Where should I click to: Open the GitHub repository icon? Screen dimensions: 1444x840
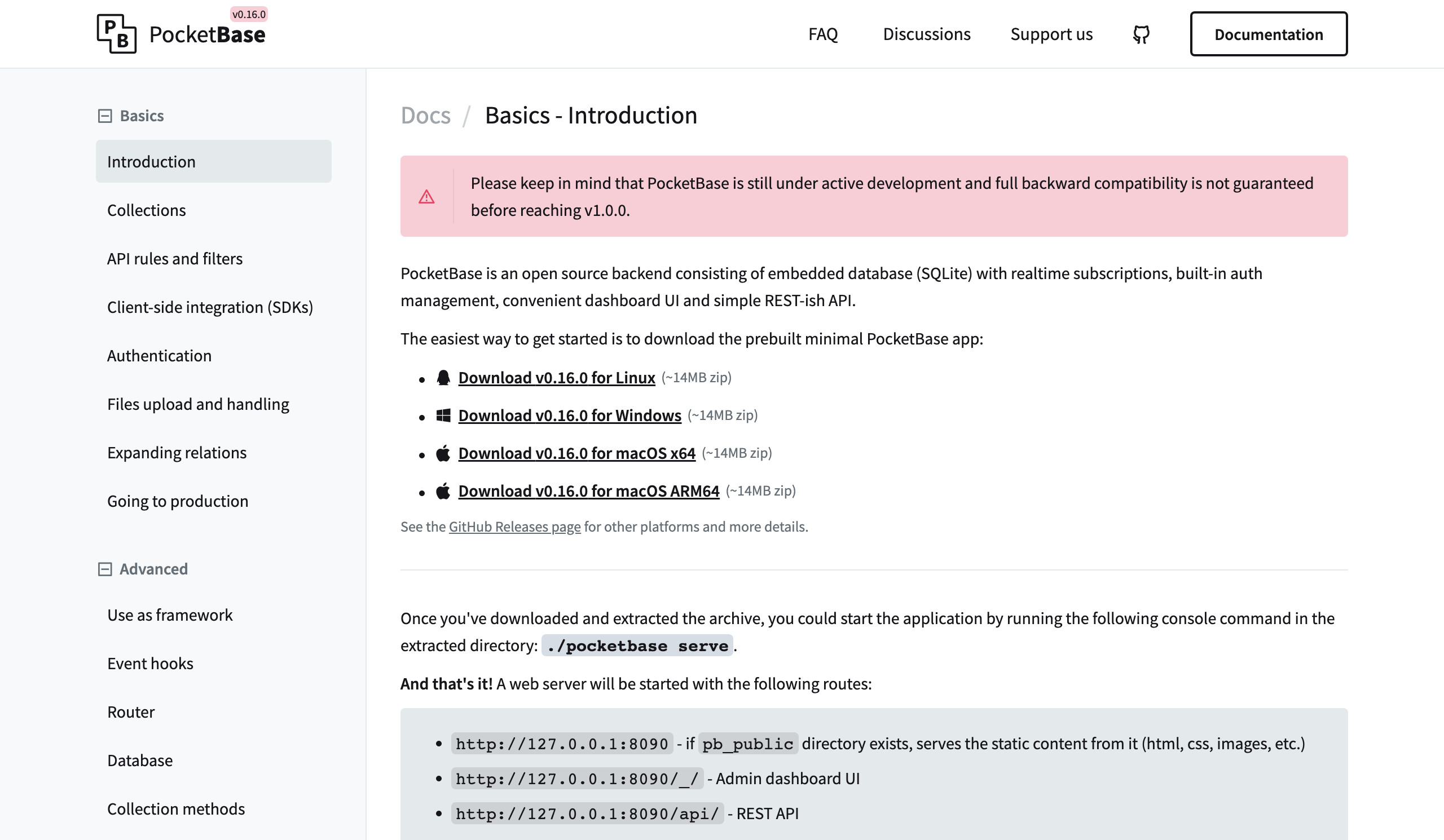pos(1141,34)
